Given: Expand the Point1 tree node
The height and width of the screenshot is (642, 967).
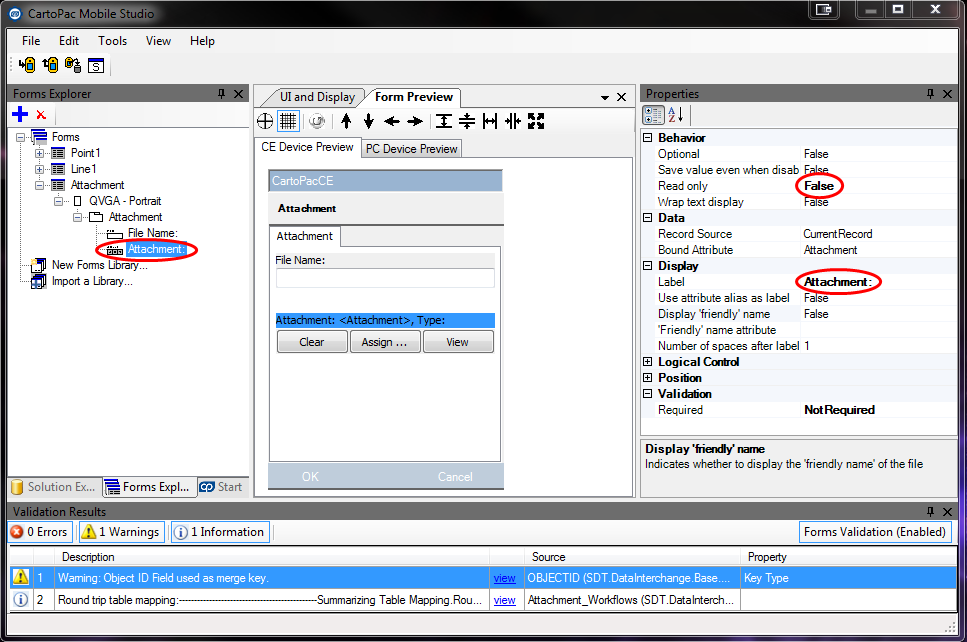Looking at the screenshot, I should coord(40,153).
